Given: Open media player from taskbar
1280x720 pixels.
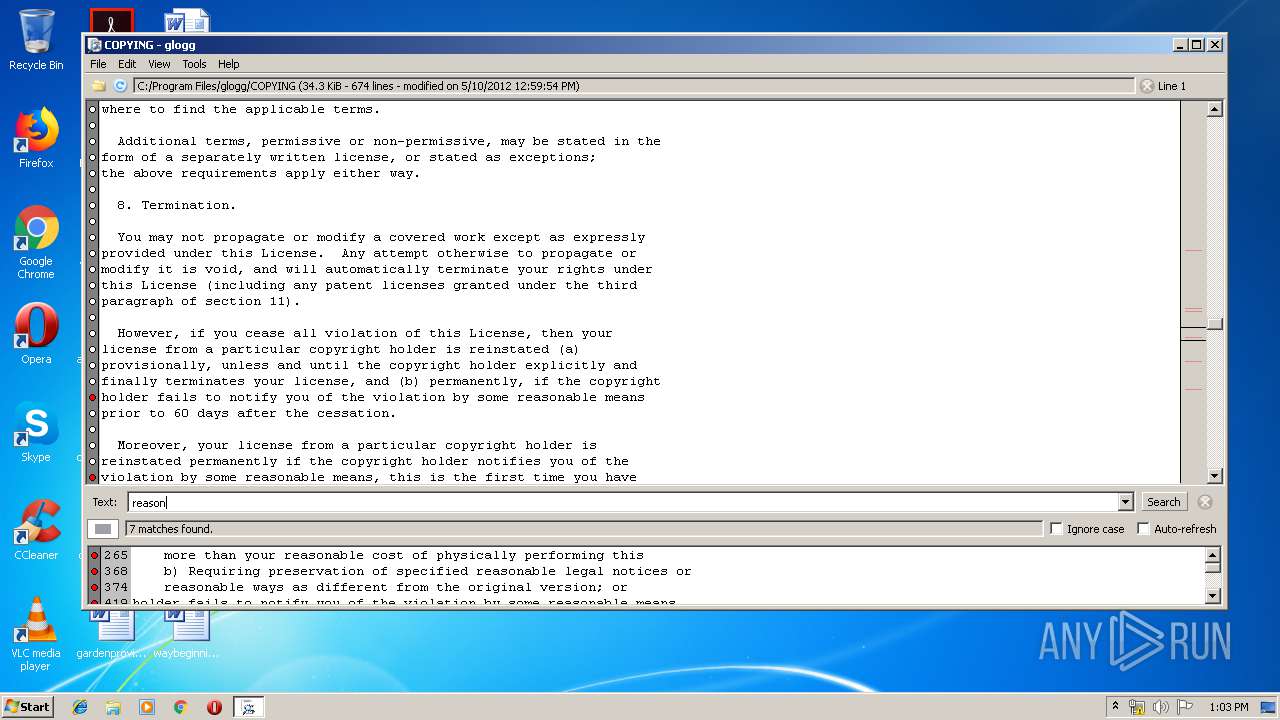Looking at the screenshot, I should click(147, 707).
